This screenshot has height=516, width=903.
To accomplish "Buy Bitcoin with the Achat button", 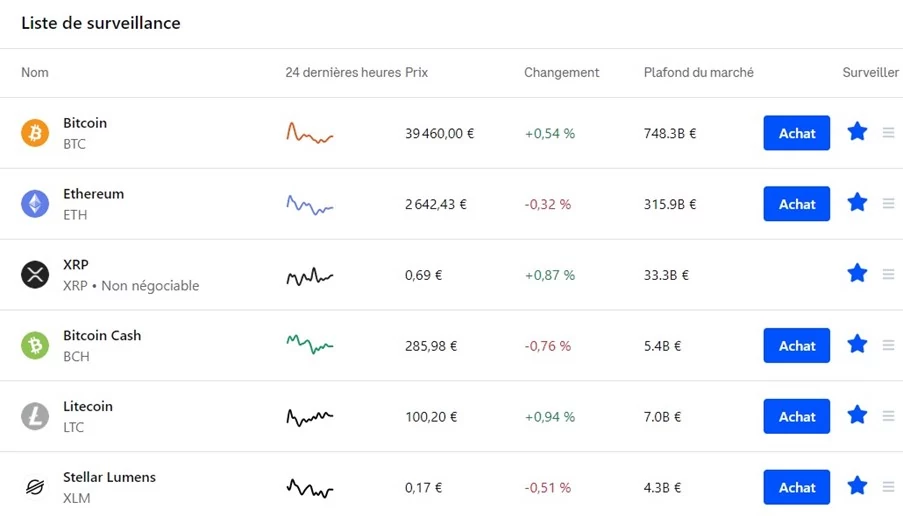I will coord(797,133).
